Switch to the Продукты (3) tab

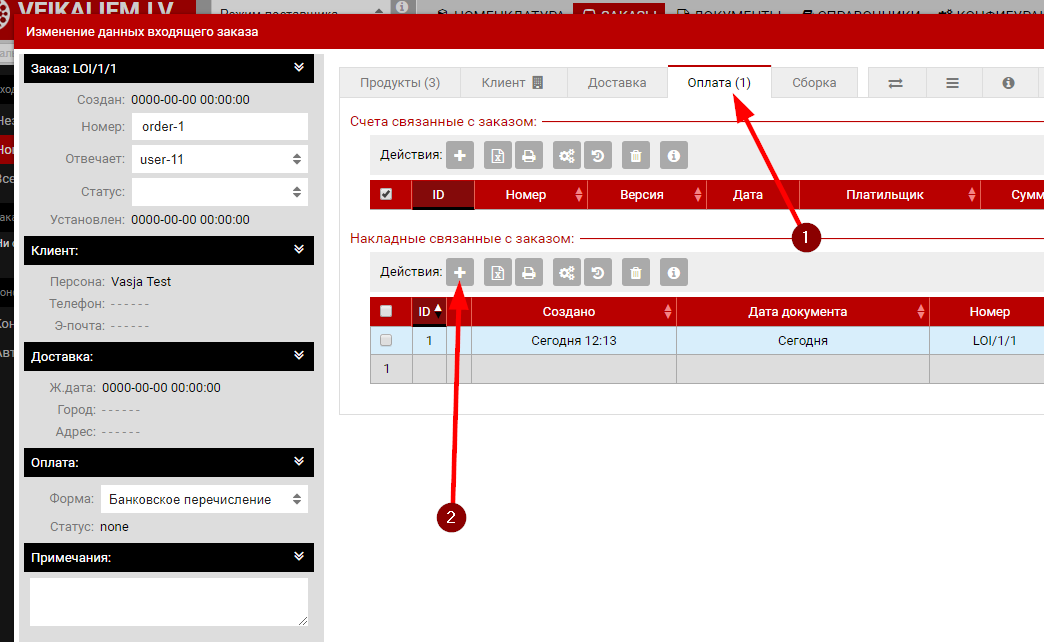[400, 83]
